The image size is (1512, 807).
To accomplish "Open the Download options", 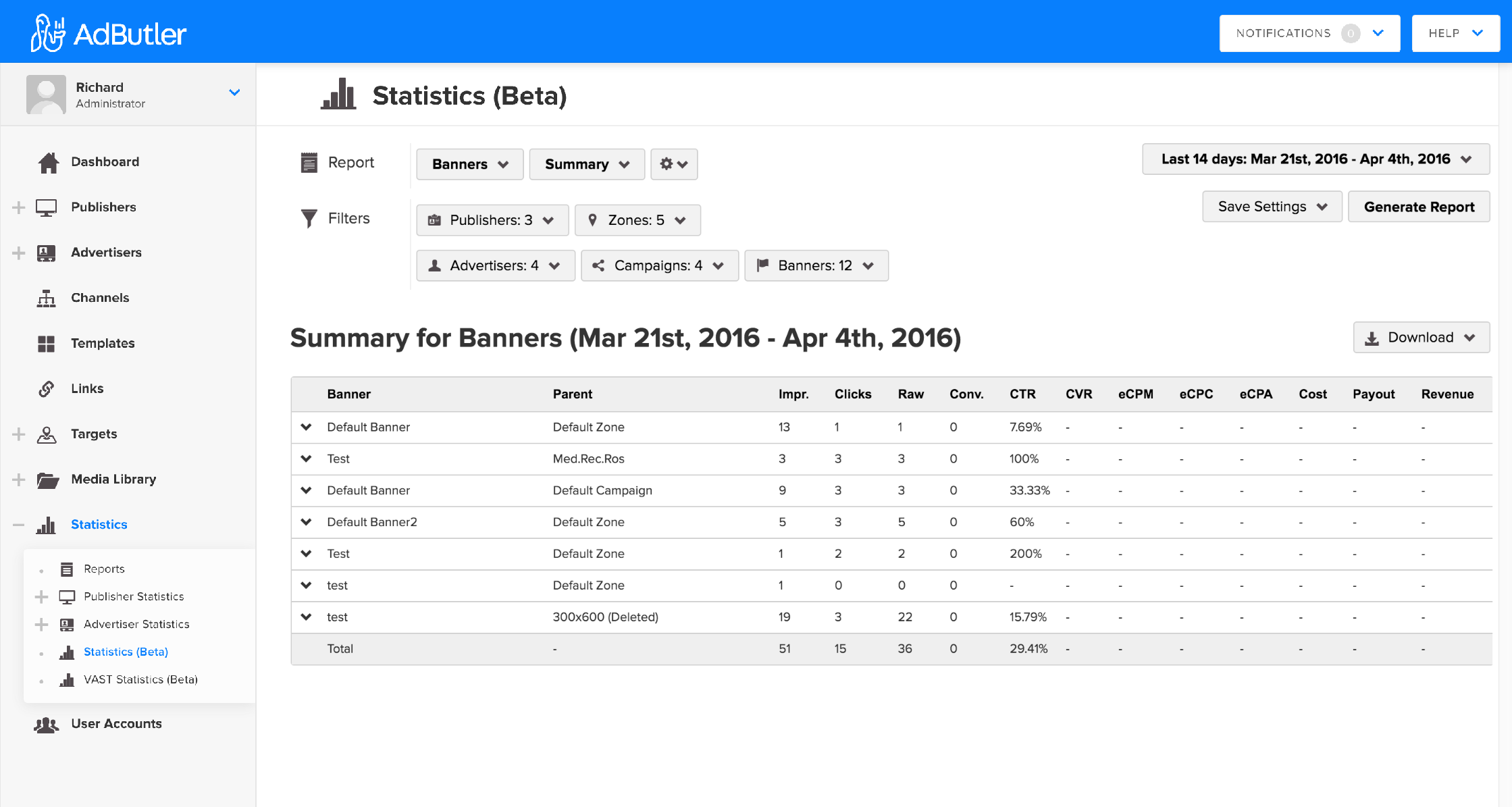I will pos(1421,337).
